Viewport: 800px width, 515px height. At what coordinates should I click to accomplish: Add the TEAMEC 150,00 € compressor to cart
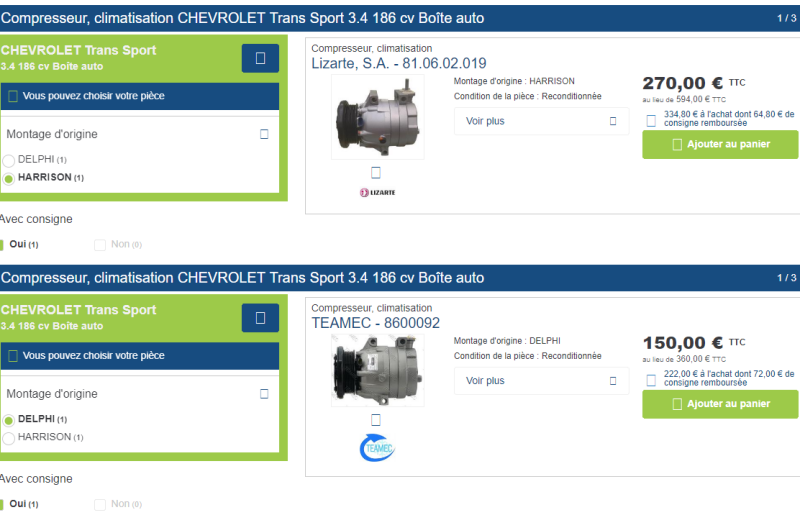point(720,404)
